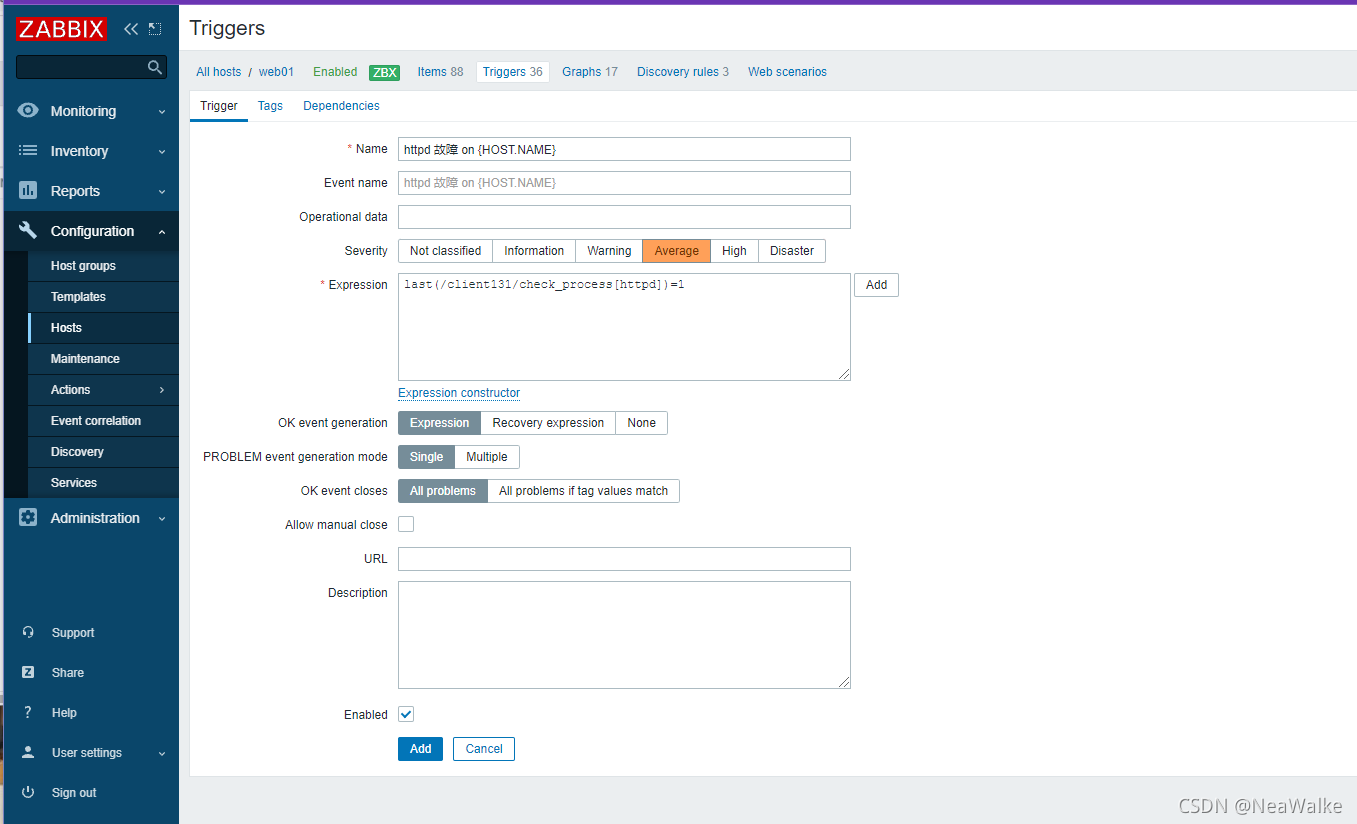This screenshot has width=1357, height=824.
Task: Uncheck the Enabled checkbox
Action: pos(406,714)
